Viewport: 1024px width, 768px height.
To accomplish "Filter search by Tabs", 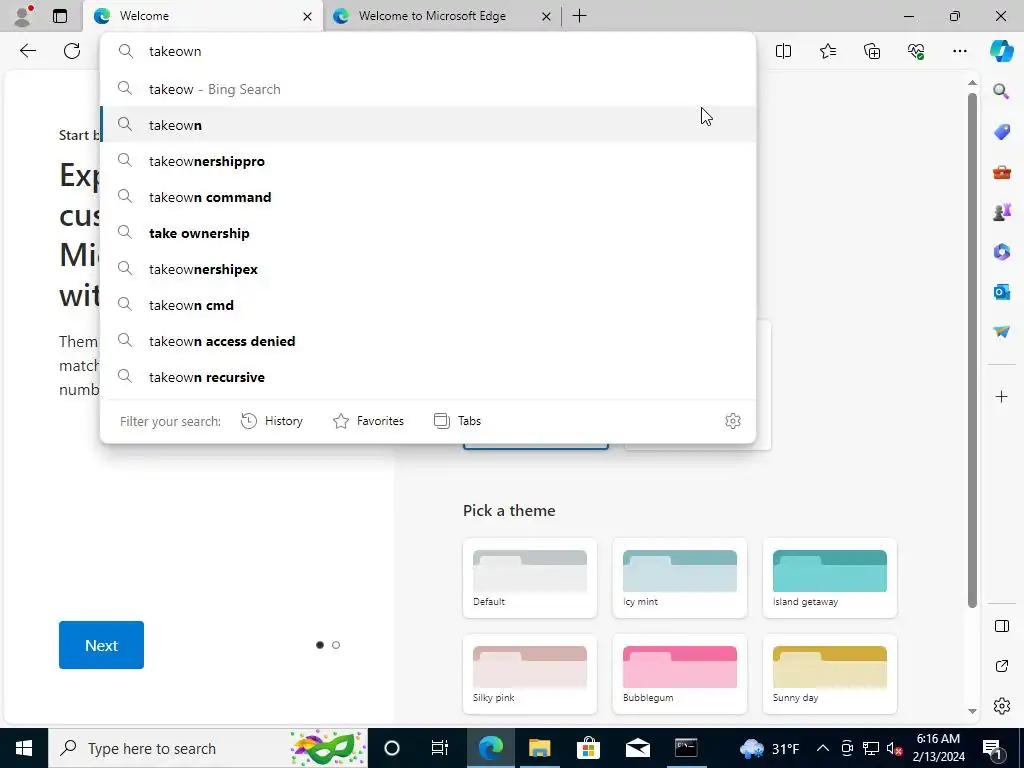I will click(458, 421).
